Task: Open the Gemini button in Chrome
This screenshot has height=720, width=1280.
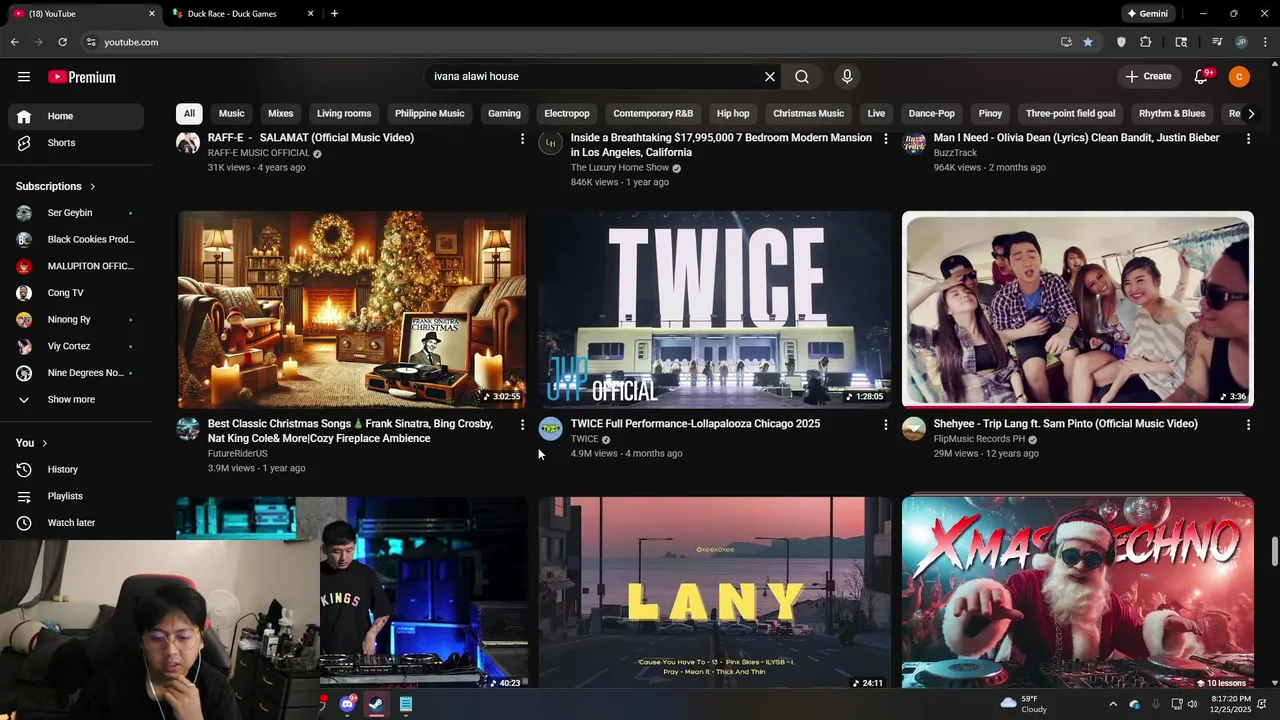Action: pyautogui.click(x=1147, y=14)
